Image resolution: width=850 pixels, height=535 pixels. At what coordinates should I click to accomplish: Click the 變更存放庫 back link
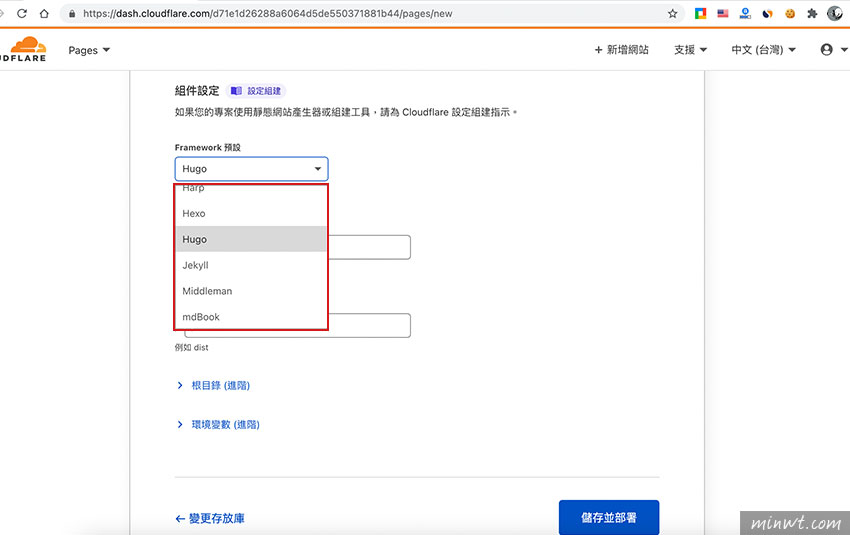(x=210, y=519)
